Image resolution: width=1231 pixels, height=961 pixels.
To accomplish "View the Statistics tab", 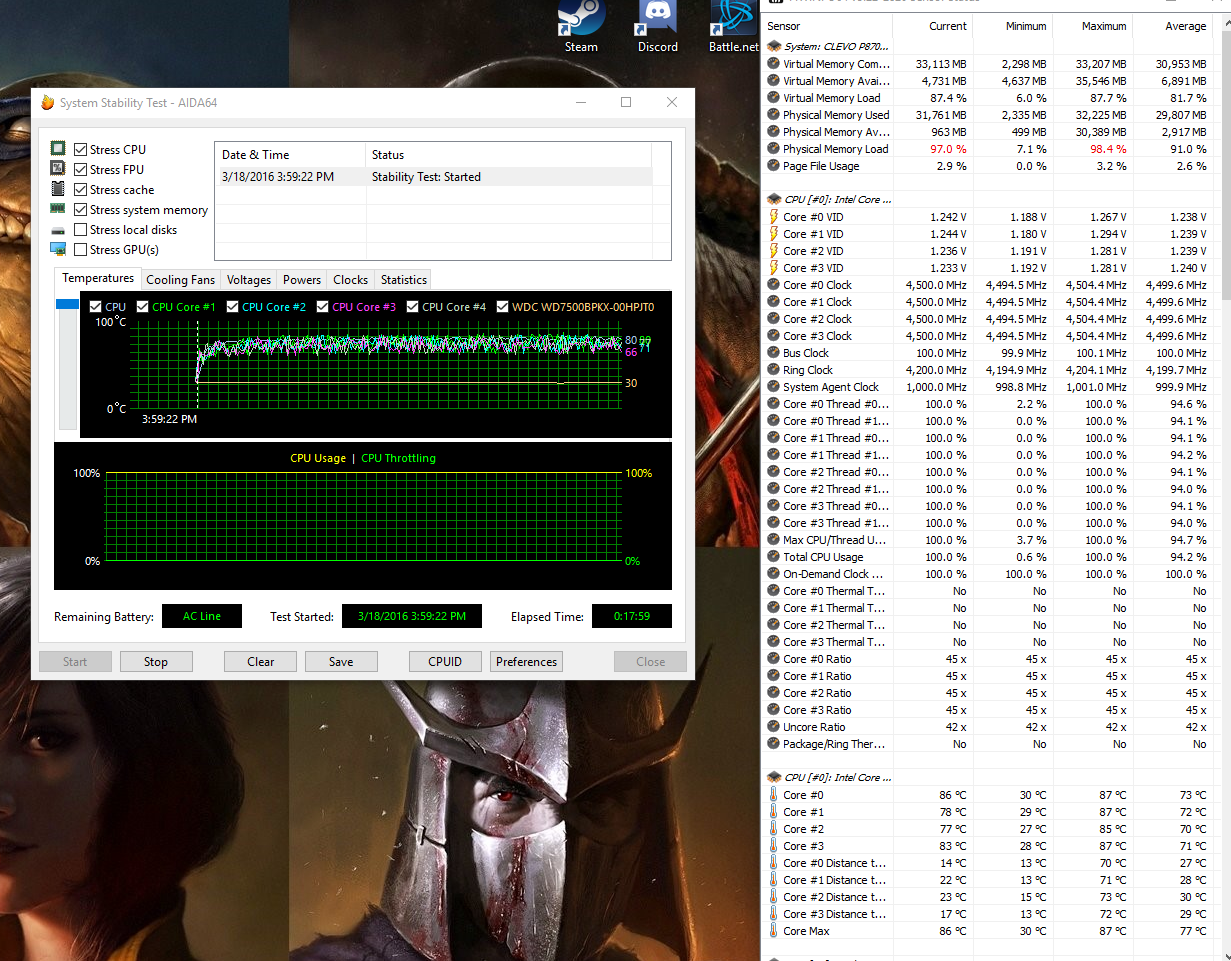I will 404,280.
